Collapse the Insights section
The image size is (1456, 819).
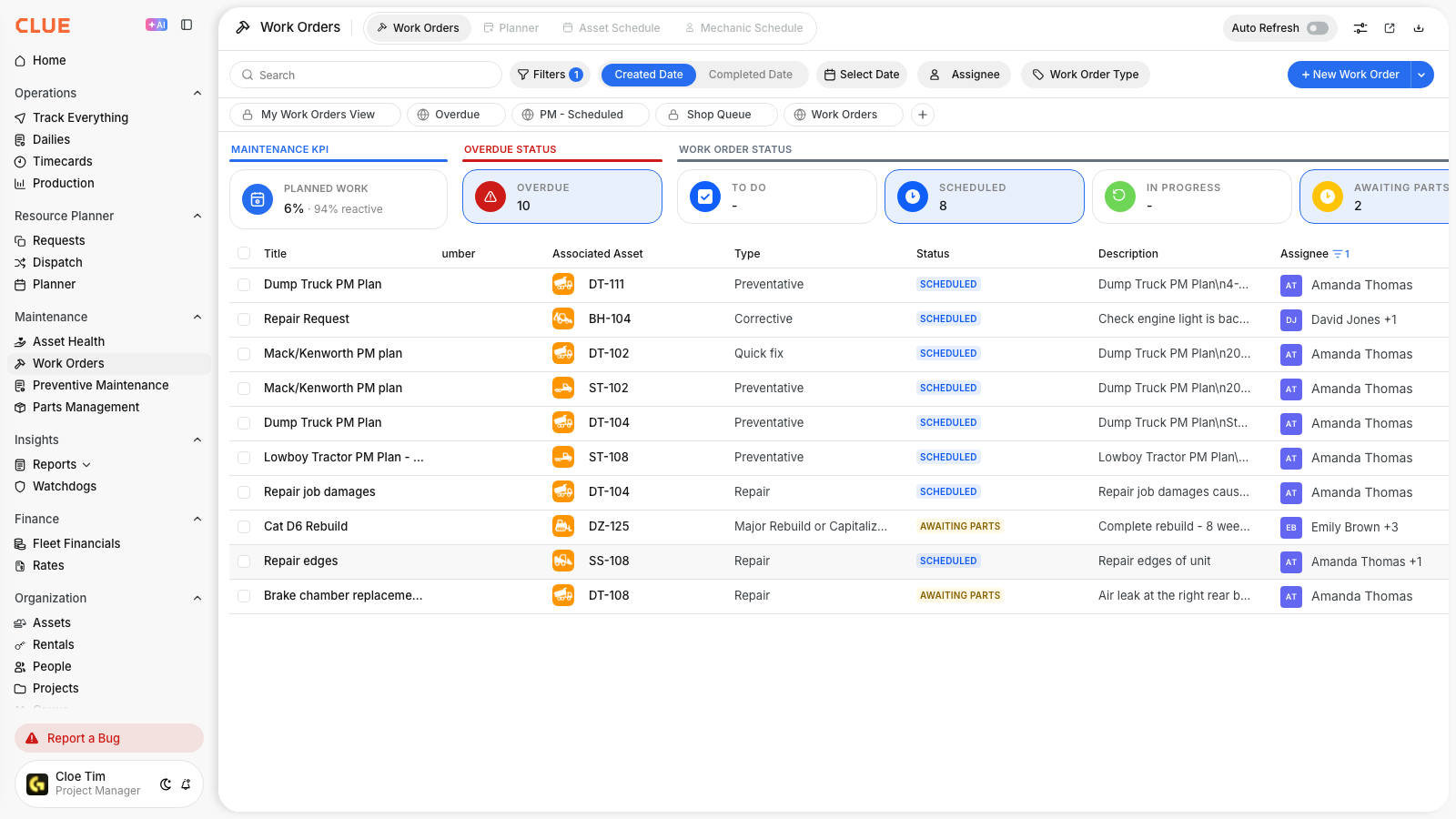197,440
